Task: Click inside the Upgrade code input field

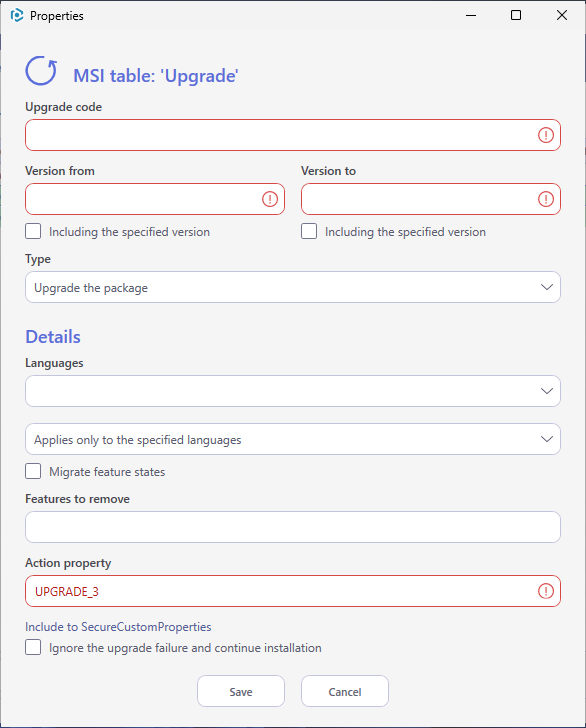Action: [293, 135]
